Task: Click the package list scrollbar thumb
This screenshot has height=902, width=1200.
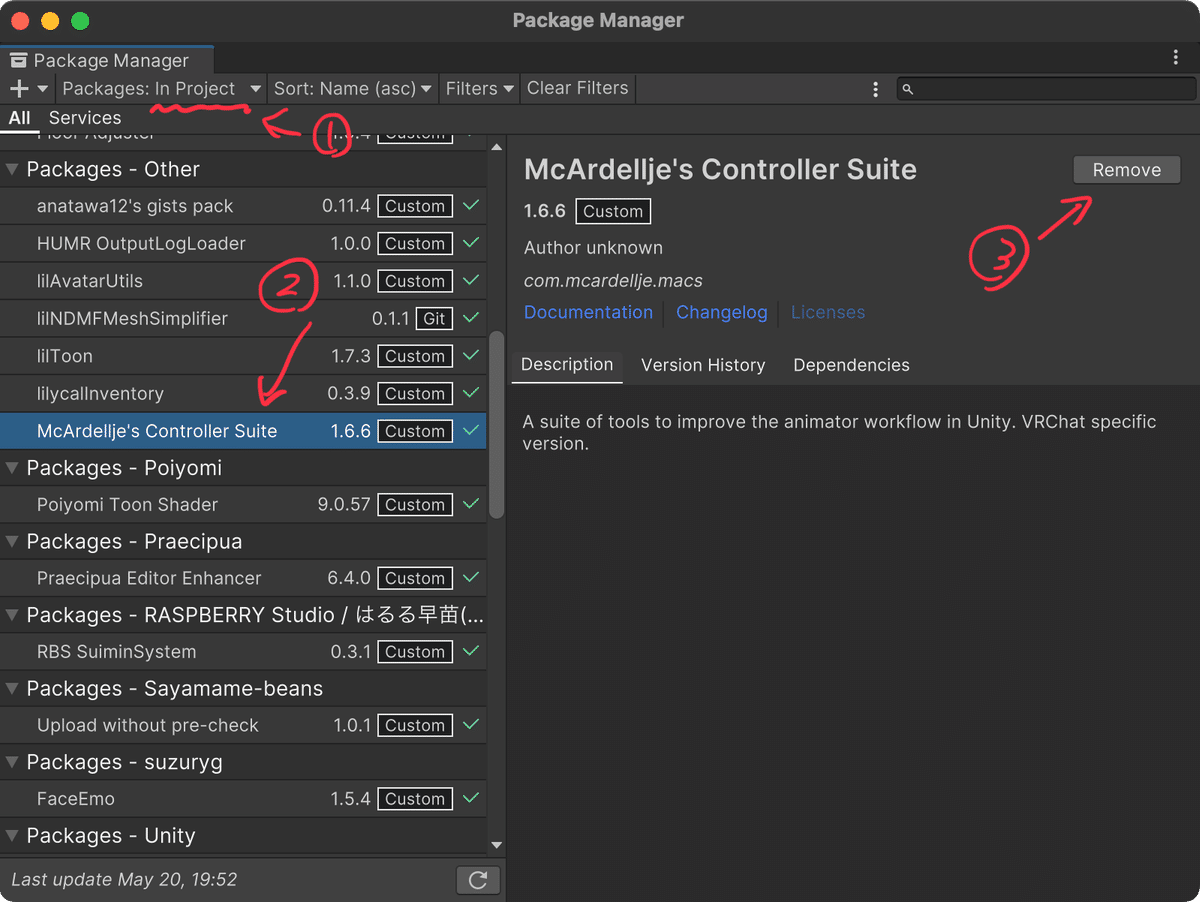Action: click(x=496, y=424)
